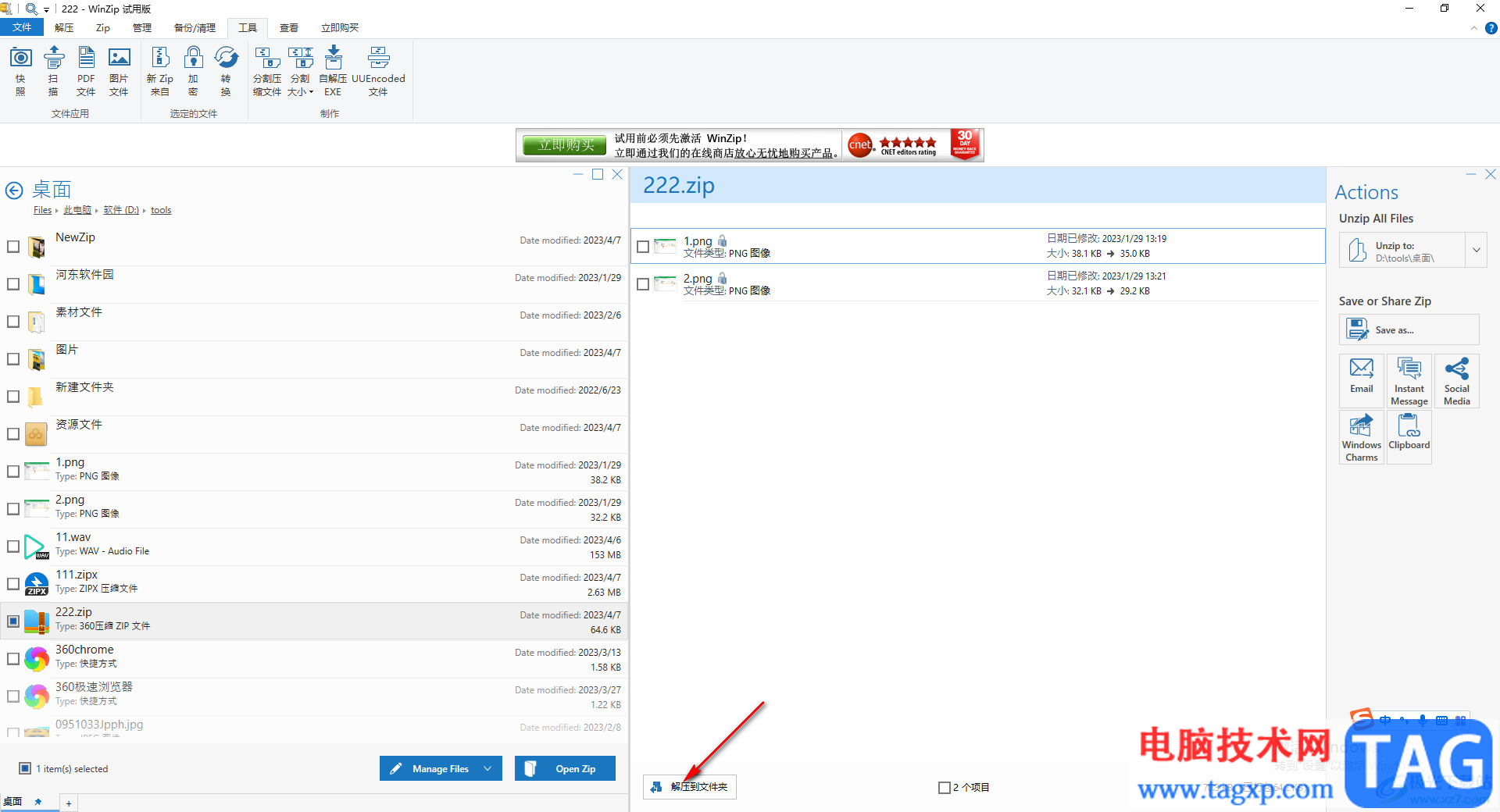
Task: Click the Convert (转换) icon
Action: [x=226, y=70]
